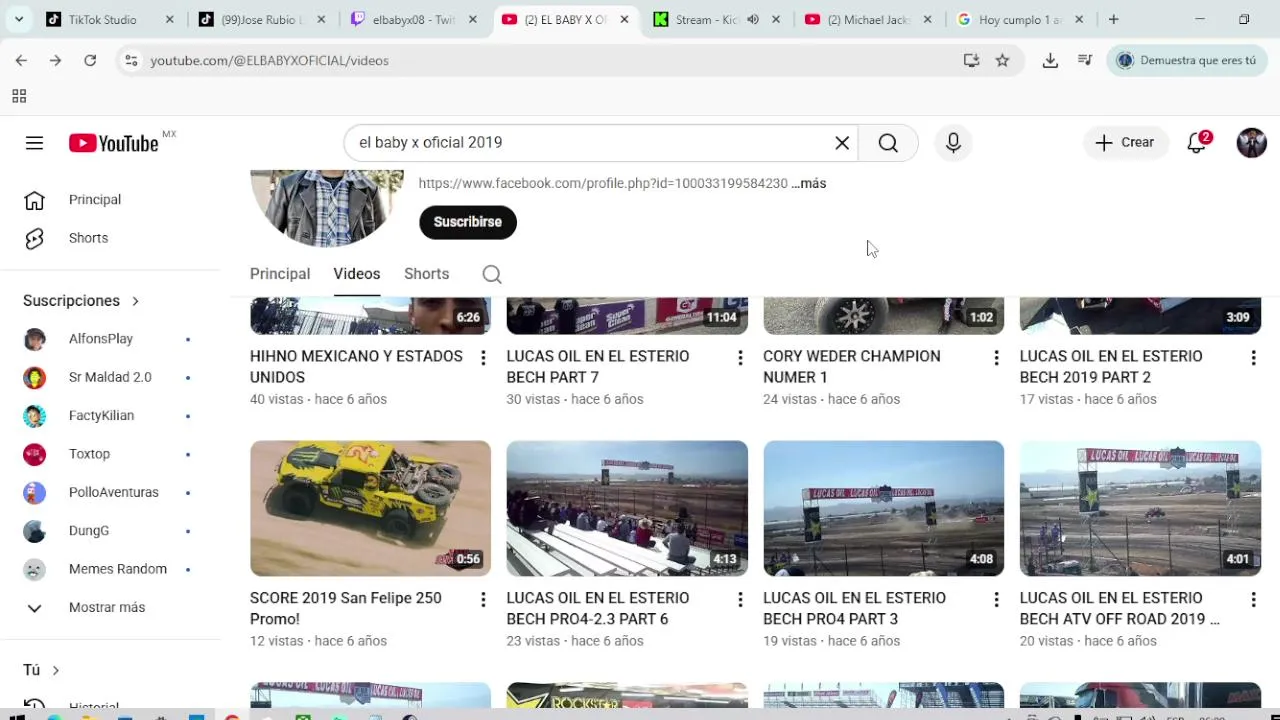Switch to the channel Shorts tab

coord(427,274)
